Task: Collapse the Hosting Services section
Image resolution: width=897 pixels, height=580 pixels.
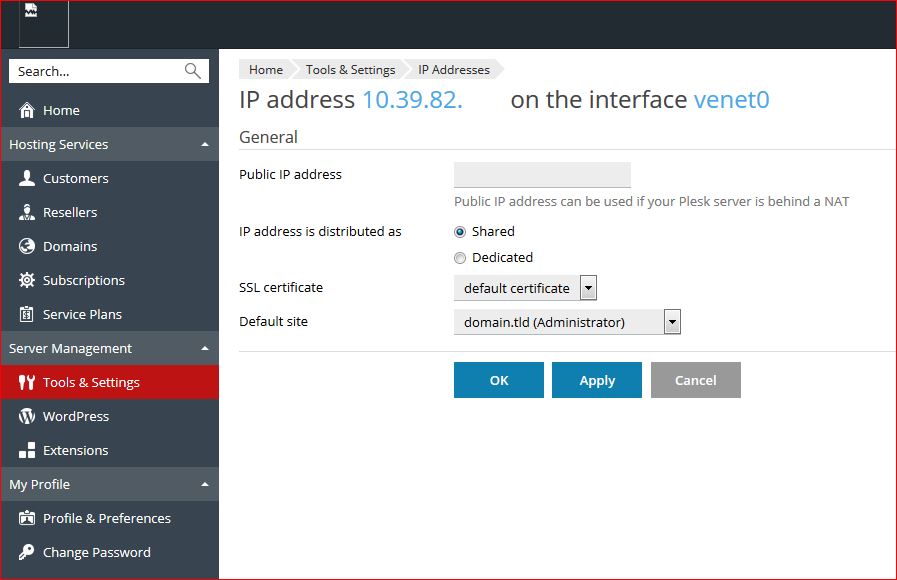Action: click(205, 145)
